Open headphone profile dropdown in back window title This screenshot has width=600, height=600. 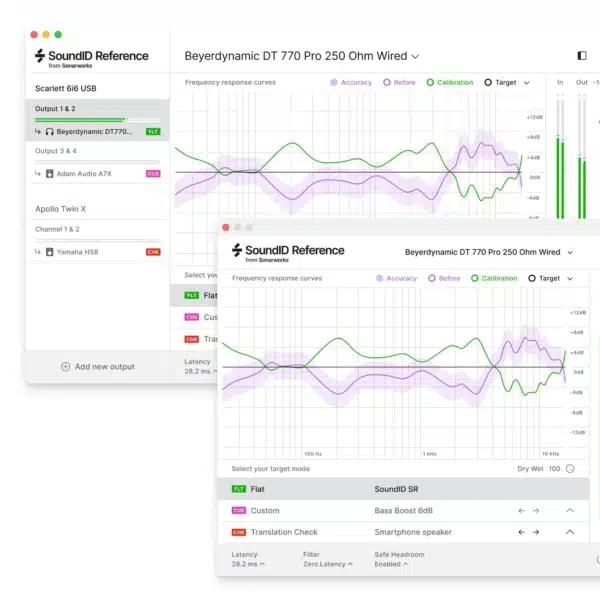coord(415,57)
